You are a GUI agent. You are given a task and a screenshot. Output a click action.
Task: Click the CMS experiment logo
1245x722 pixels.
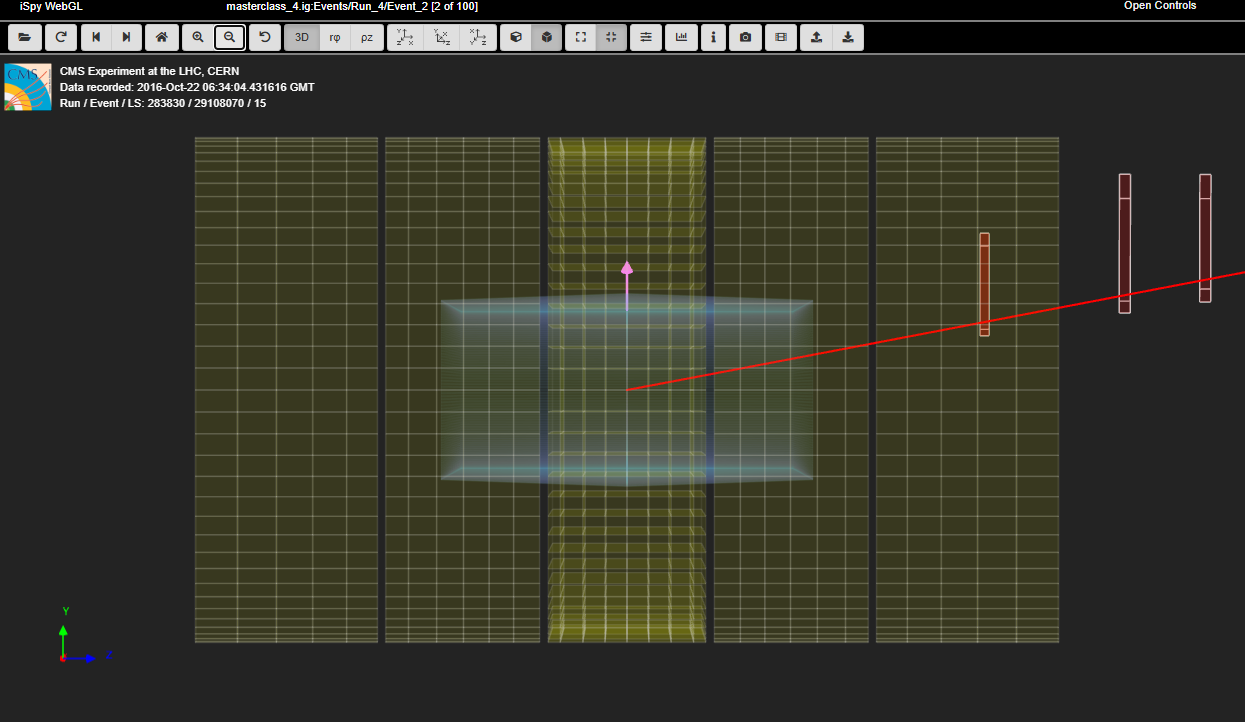click(28, 87)
